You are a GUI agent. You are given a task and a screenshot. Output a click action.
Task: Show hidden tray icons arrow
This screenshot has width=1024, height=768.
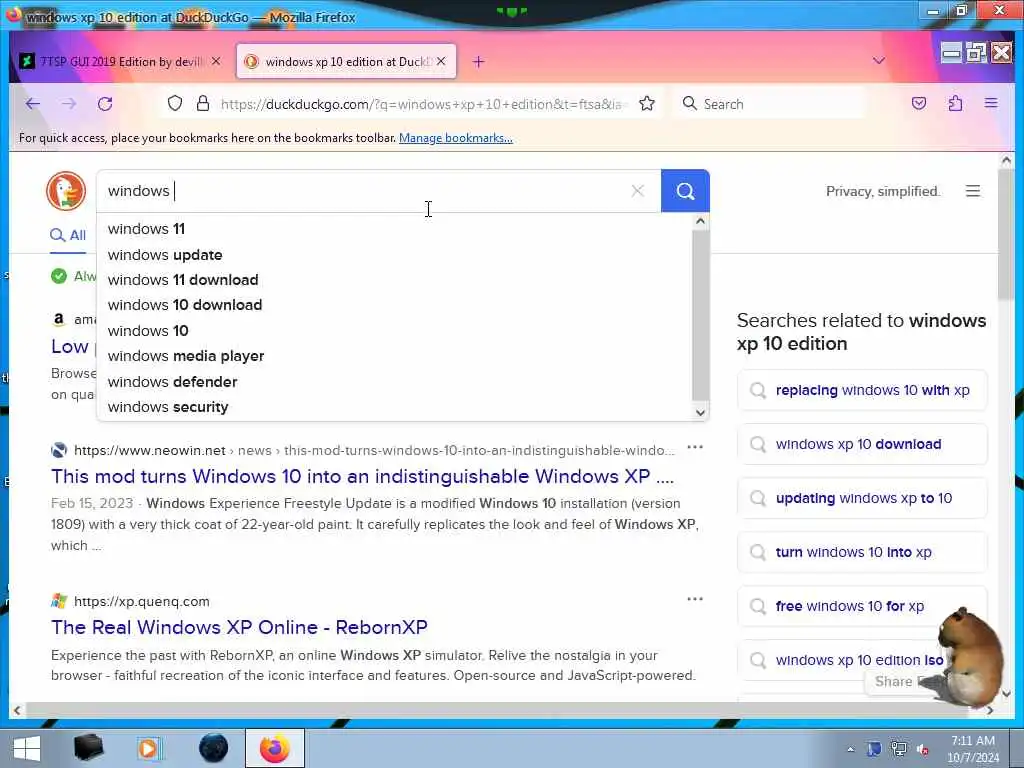[x=850, y=749]
